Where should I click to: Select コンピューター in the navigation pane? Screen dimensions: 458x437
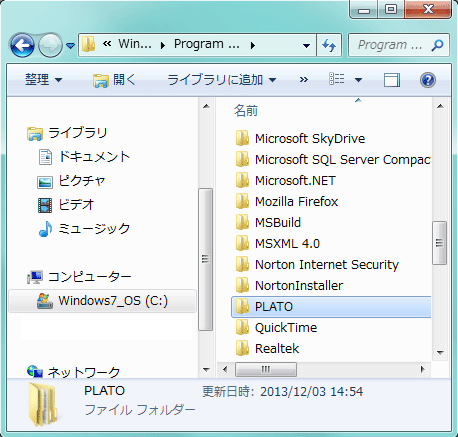click(x=79, y=277)
